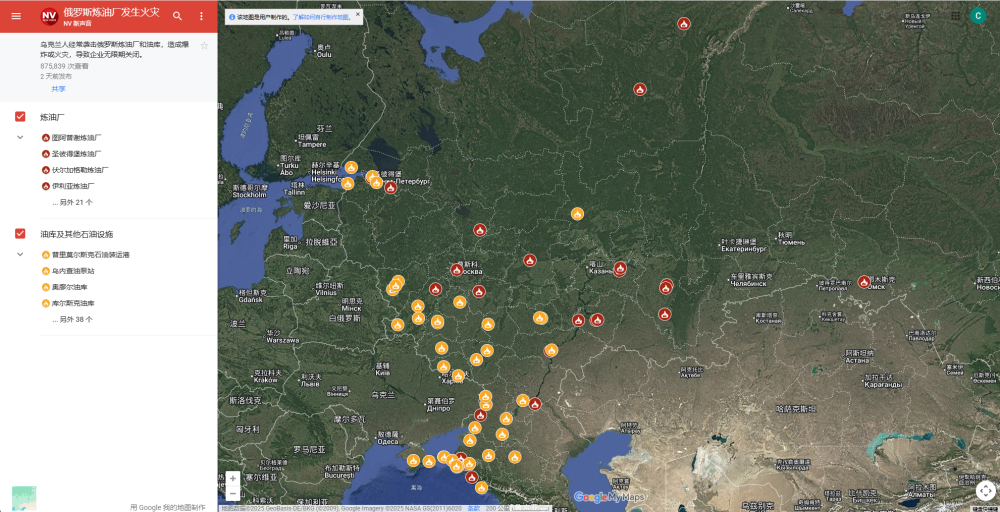Click the 炼油厂 layer title

(52, 117)
